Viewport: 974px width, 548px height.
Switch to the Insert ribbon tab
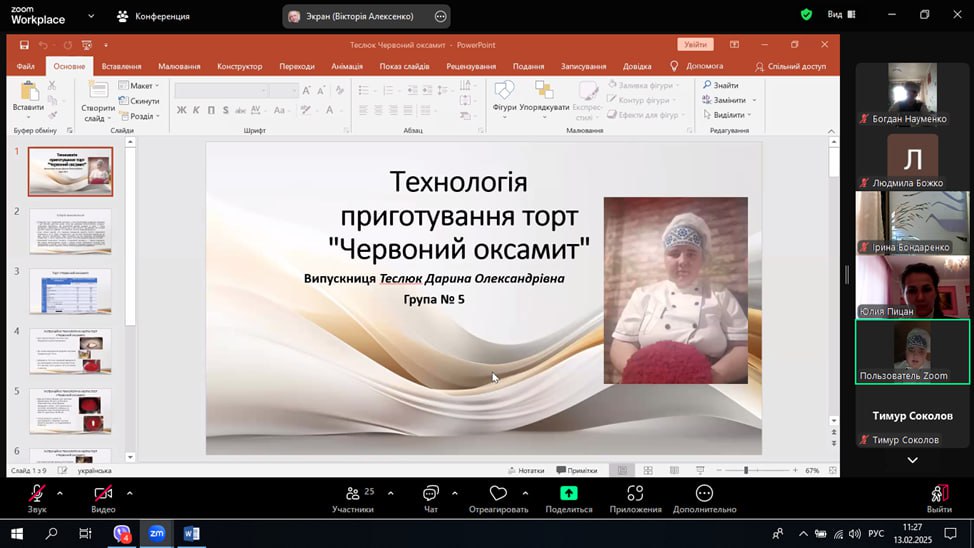[x=121, y=66]
